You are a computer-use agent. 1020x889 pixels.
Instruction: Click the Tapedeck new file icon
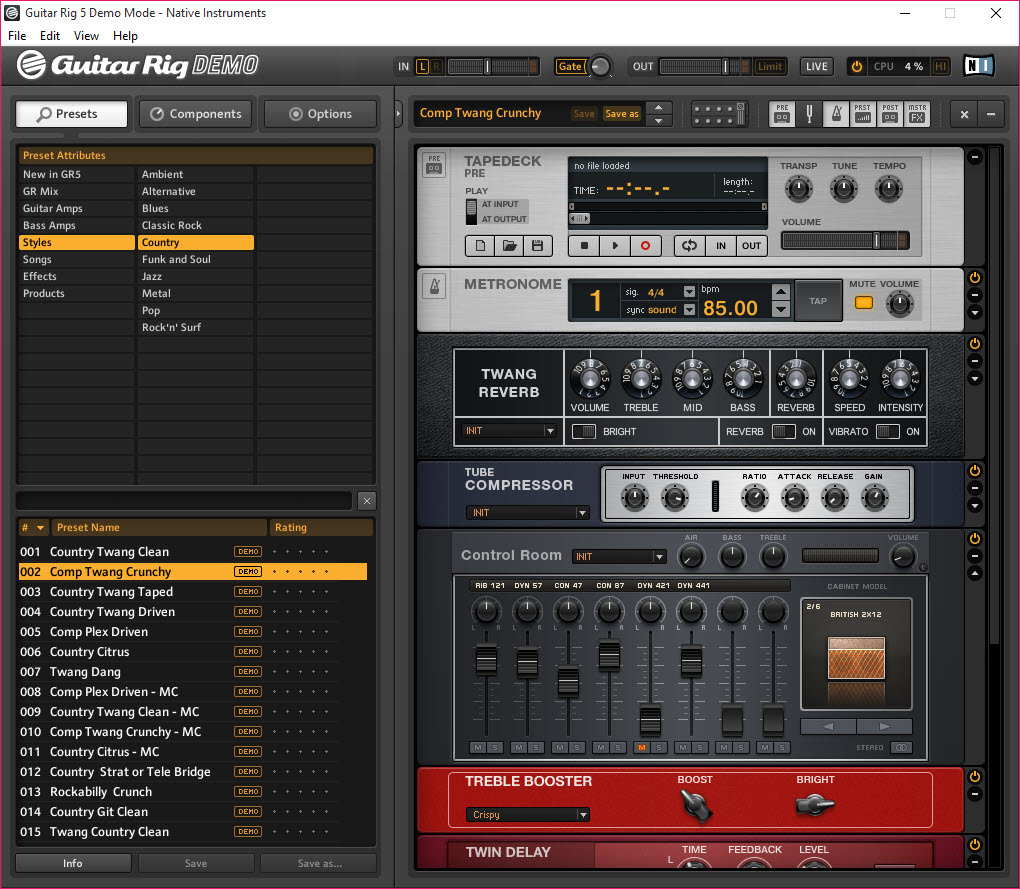[480, 246]
